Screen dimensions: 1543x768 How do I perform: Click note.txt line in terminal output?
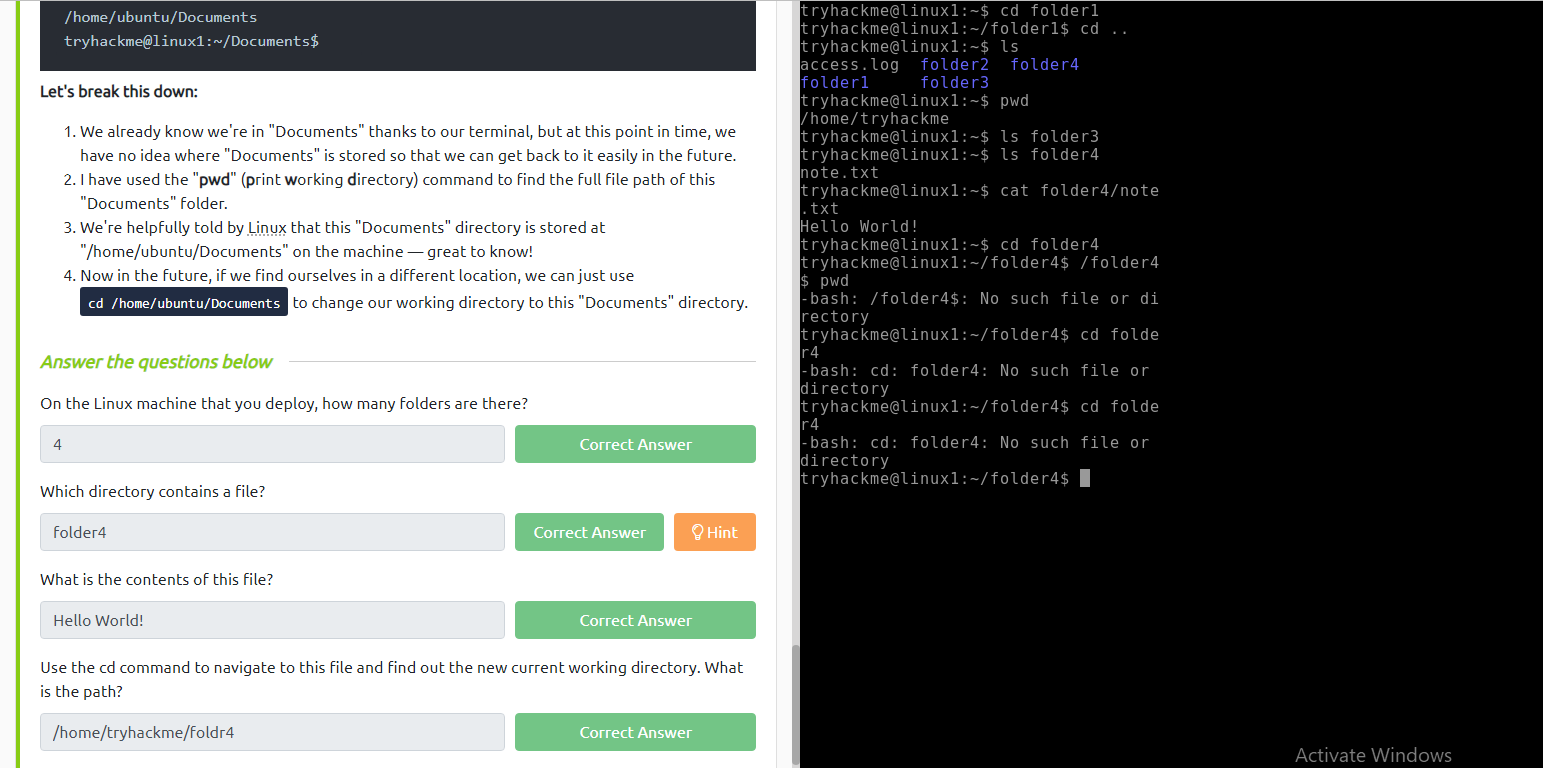840,173
